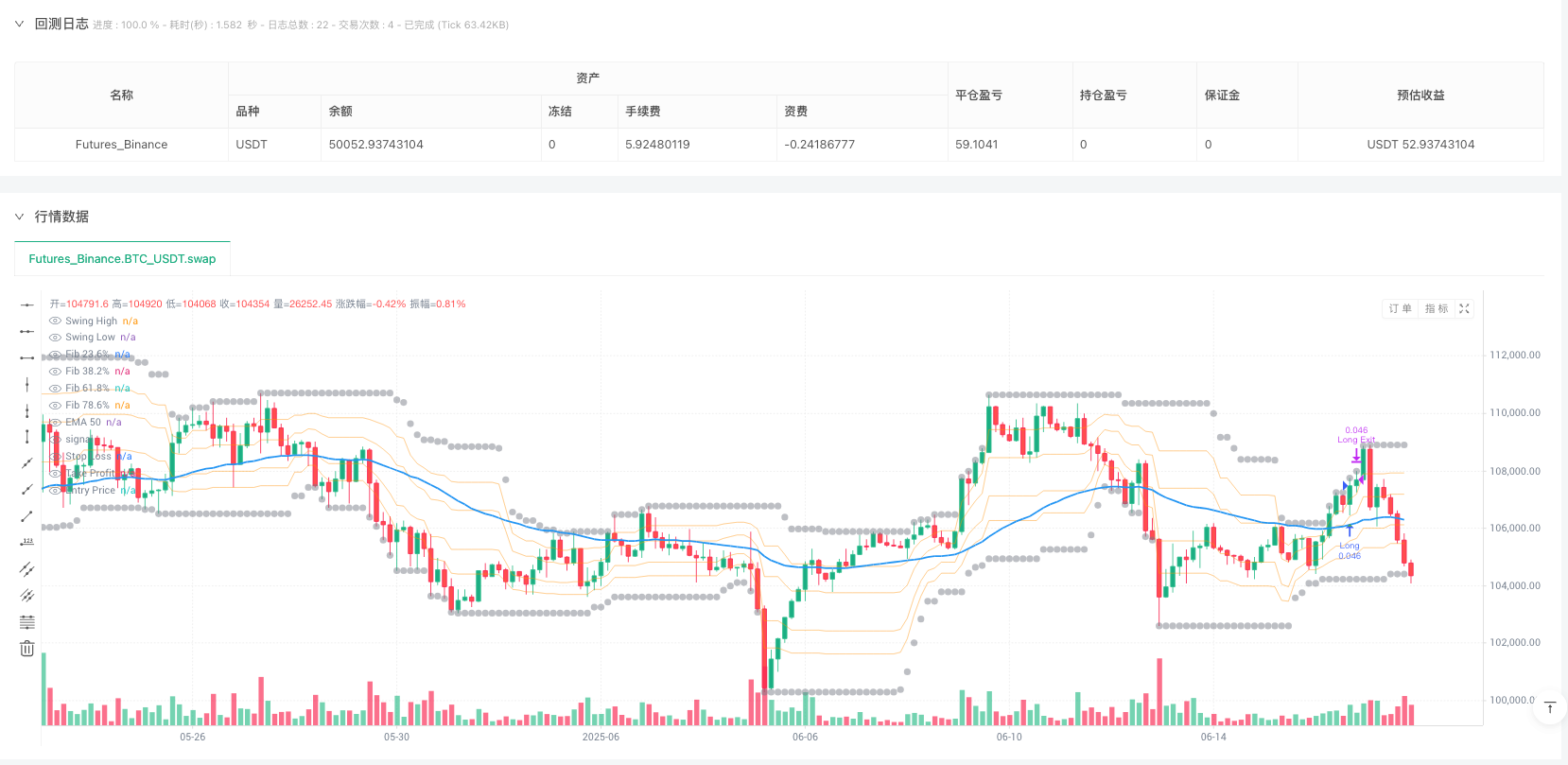Click the 订单 button
Image resolution: width=1568 pixels, height=765 pixels.
(x=1400, y=309)
